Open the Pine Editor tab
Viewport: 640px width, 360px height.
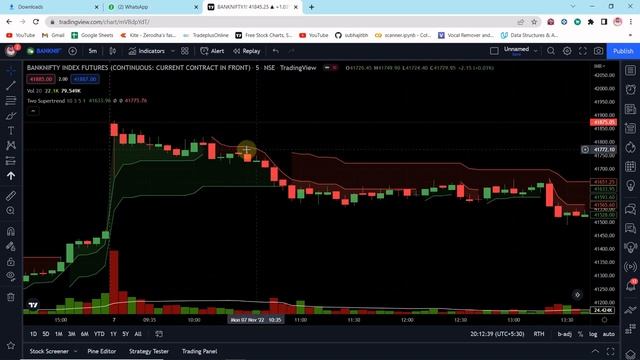tap(102, 351)
